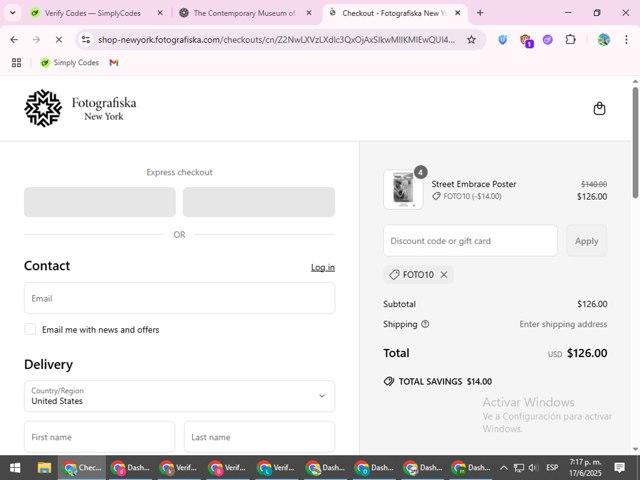Viewport: 640px width, 480px height.
Task: Click the right express checkout button
Action: pos(259,202)
